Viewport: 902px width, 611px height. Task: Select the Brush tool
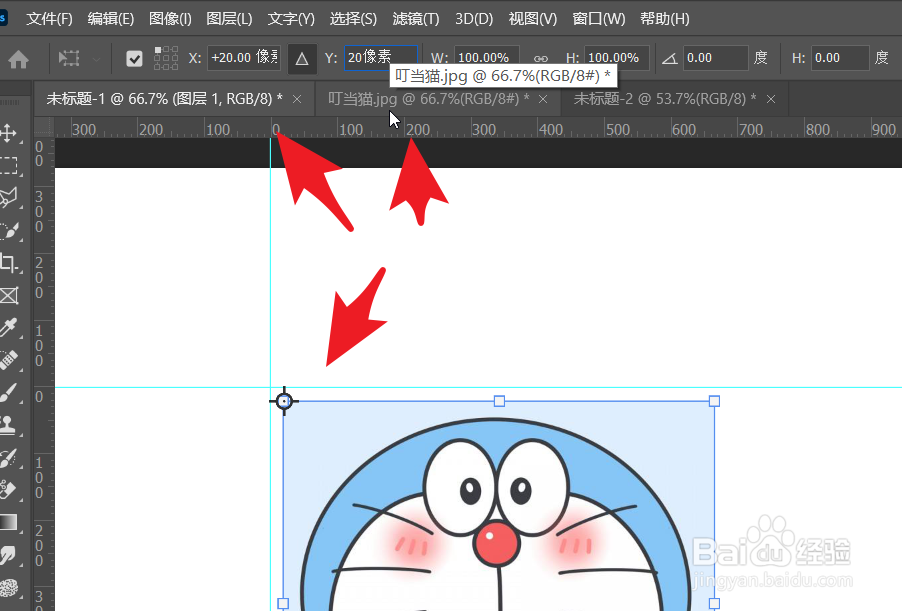8,393
